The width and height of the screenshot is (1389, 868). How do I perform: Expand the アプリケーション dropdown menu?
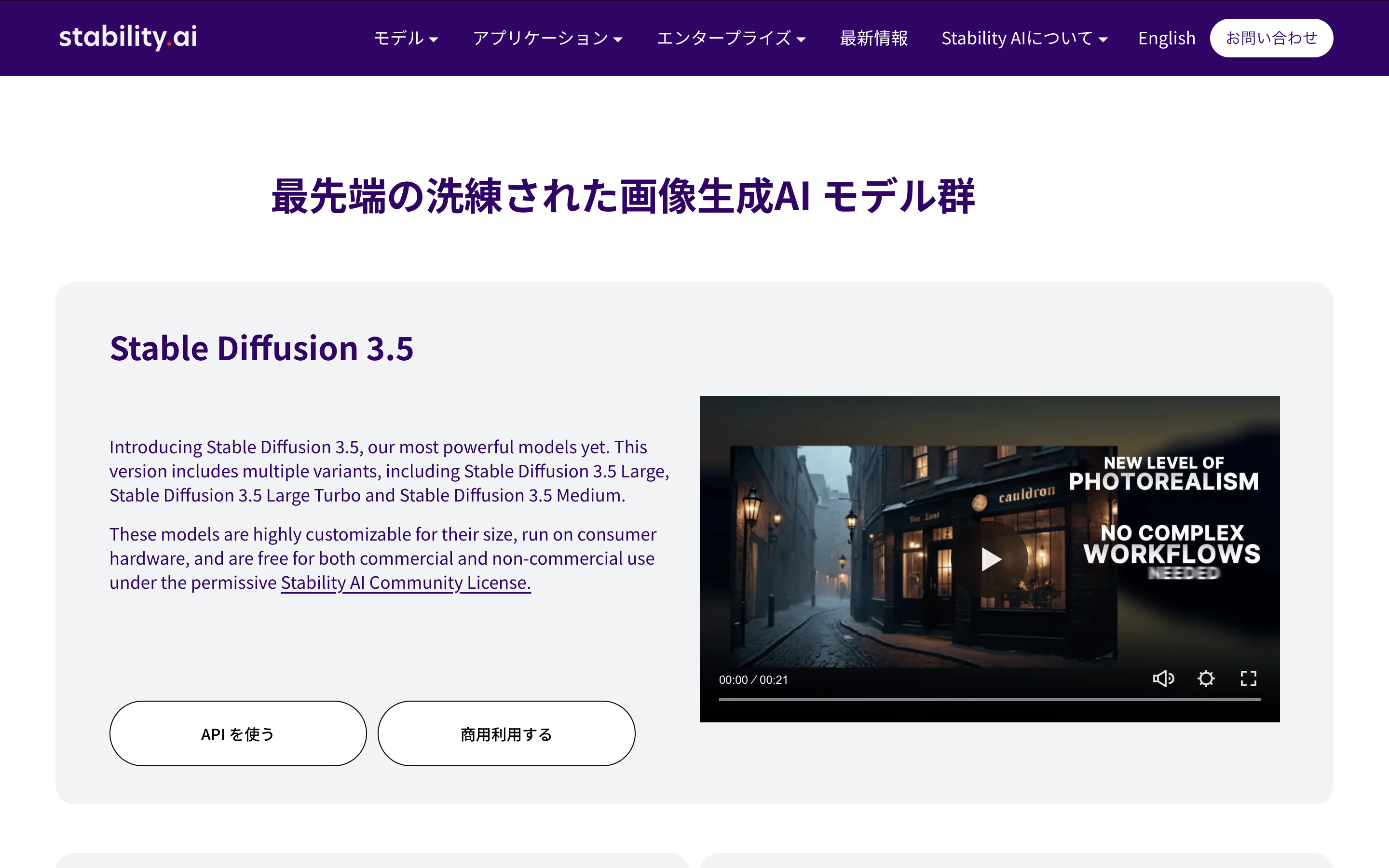(x=547, y=39)
